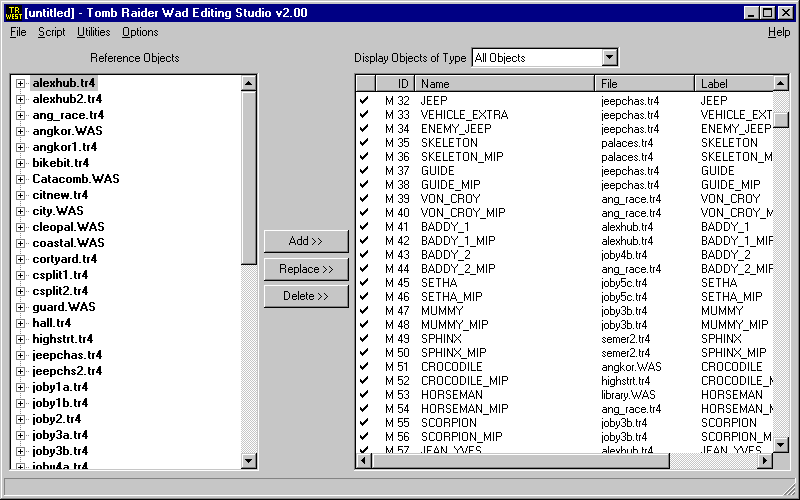Expand the ang_race.tr4 tree node
Image resolution: width=800 pixels, height=500 pixels.
pyautogui.click(x=20, y=115)
